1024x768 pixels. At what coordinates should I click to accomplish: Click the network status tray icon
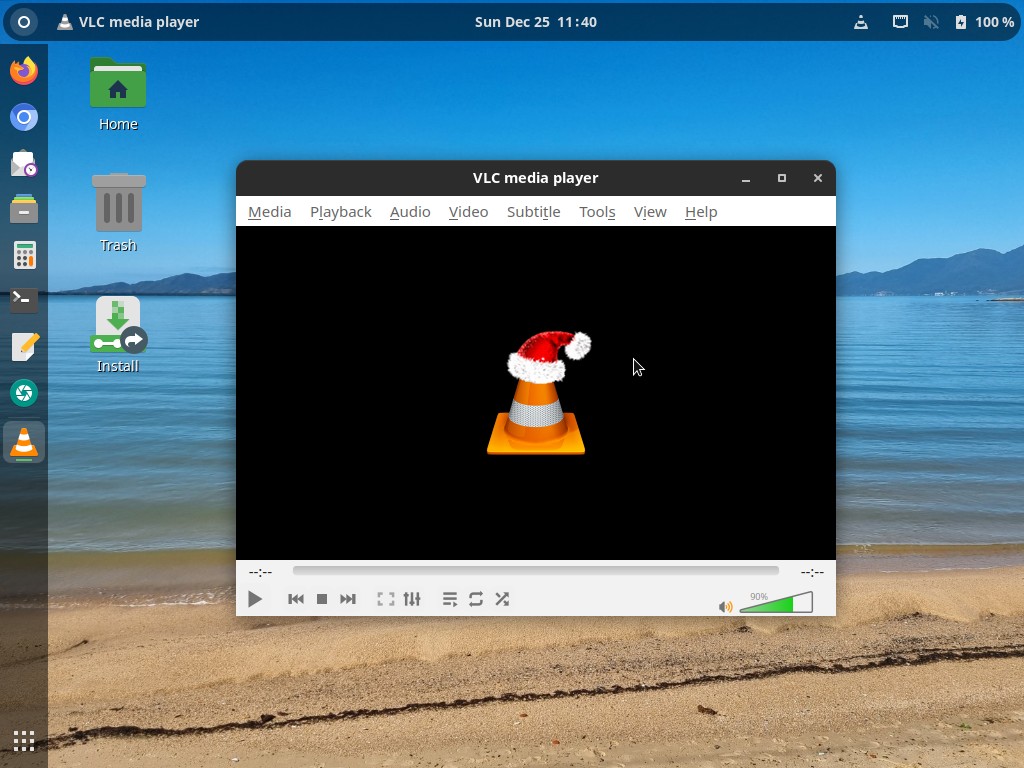pyautogui.click(x=900, y=22)
